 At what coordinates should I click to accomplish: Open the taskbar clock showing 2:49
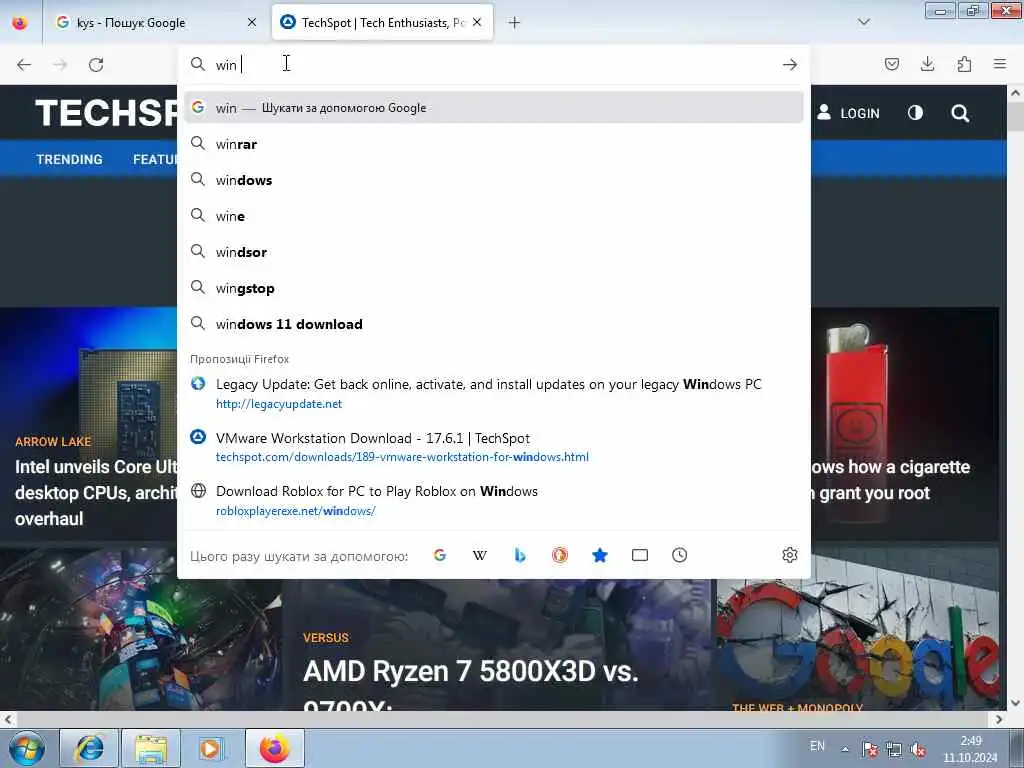(970, 749)
